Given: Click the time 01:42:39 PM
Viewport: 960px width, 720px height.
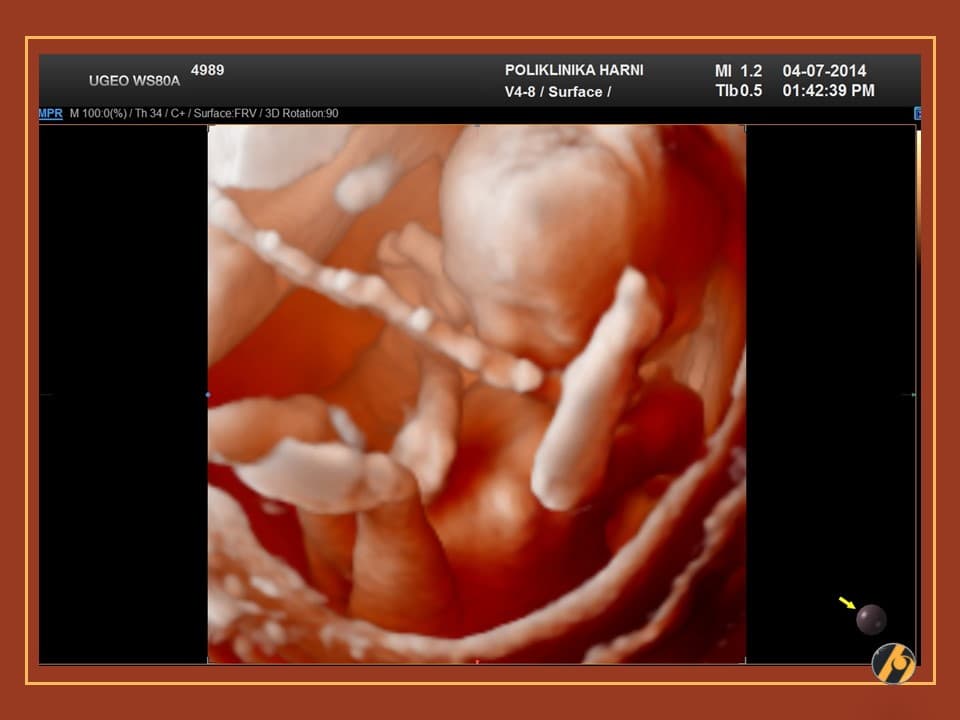Looking at the screenshot, I should (x=828, y=91).
